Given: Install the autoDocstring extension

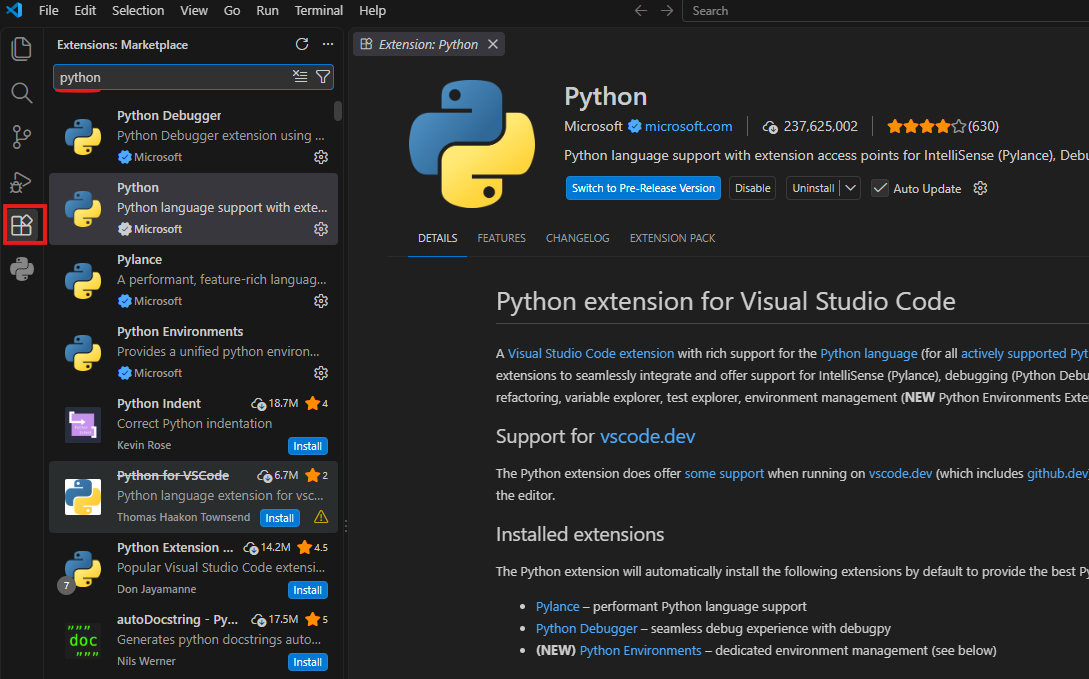Looking at the screenshot, I should [x=308, y=662].
